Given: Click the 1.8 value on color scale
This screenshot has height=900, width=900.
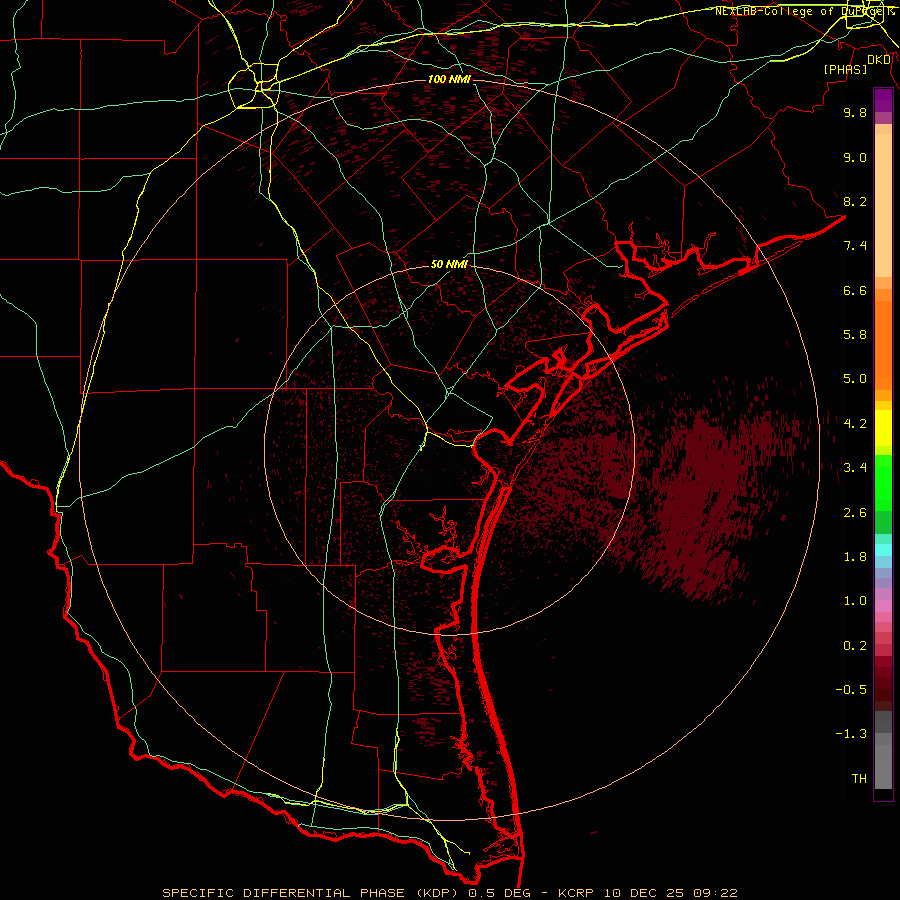Looking at the screenshot, I should coord(855,557).
